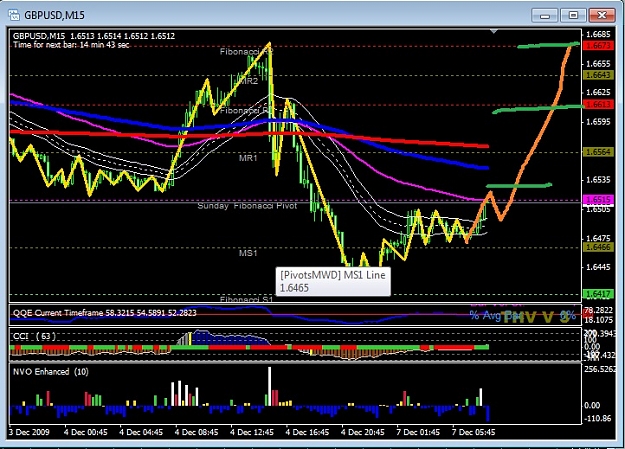This screenshot has width=625, height=449.
Task: Click the '4 Dec 08:45' time axis label
Action: (x=197, y=432)
